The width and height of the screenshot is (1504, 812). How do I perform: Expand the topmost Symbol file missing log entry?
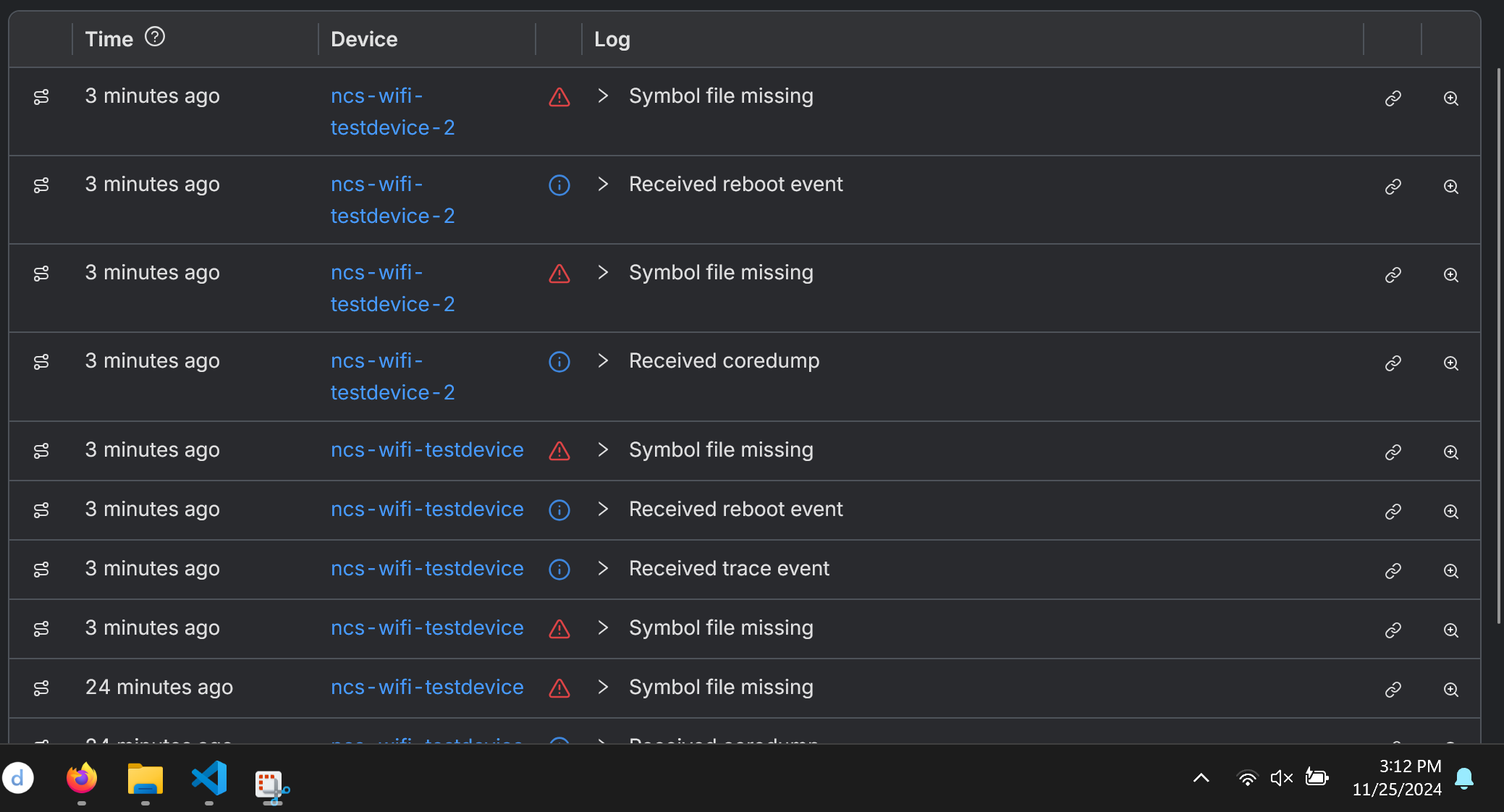pos(603,96)
